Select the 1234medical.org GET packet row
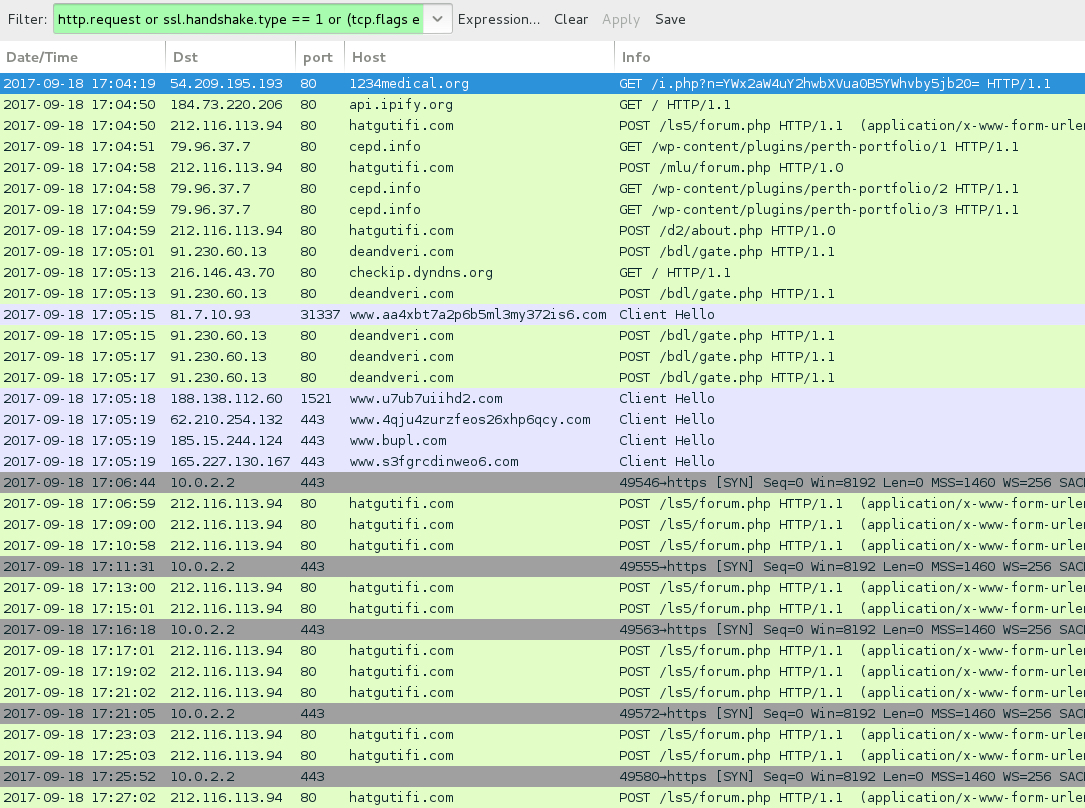This screenshot has height=808, width=1085. 542,84
